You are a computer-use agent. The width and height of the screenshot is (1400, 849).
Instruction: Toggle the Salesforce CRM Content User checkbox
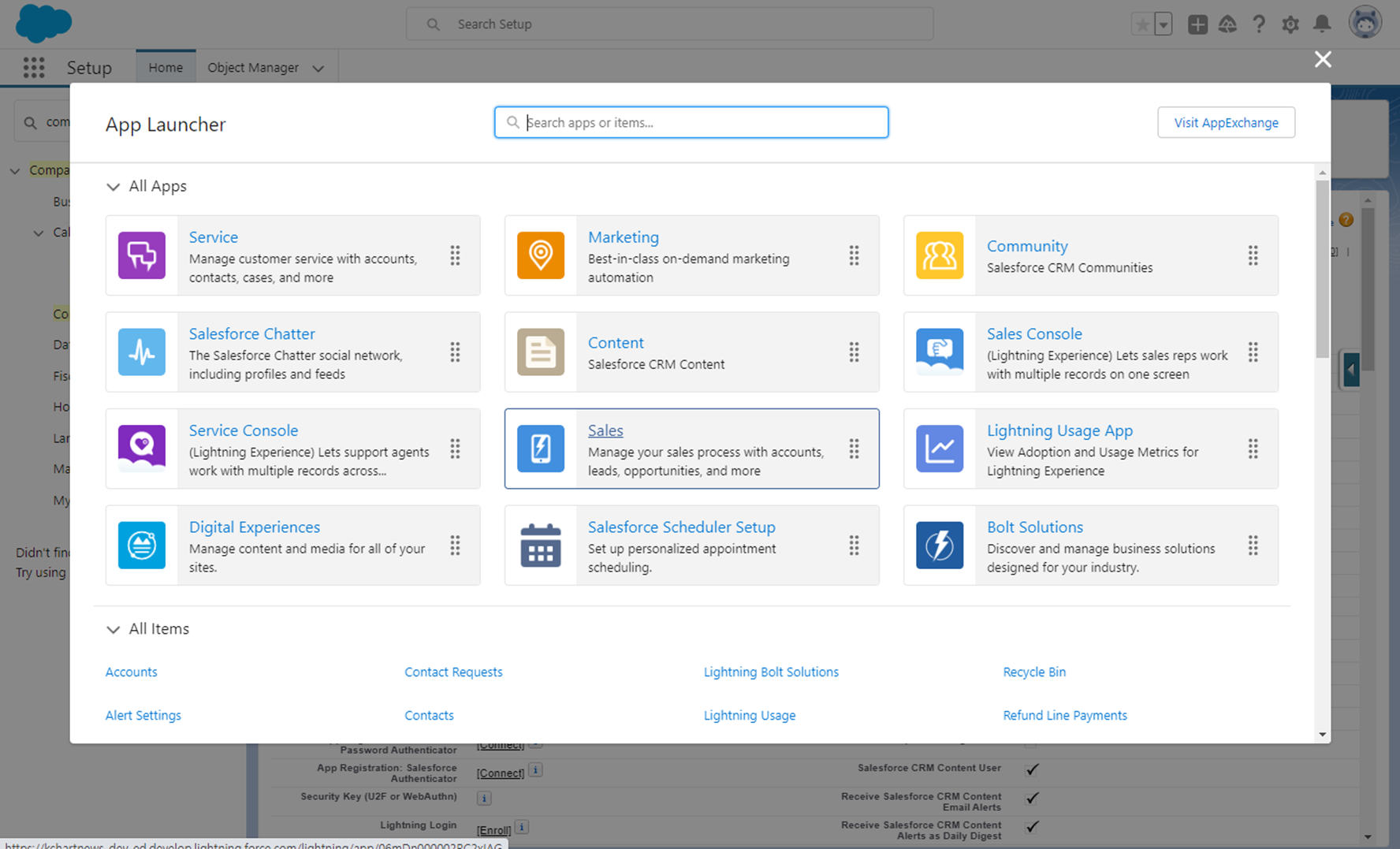click(x=1032, y=769)
